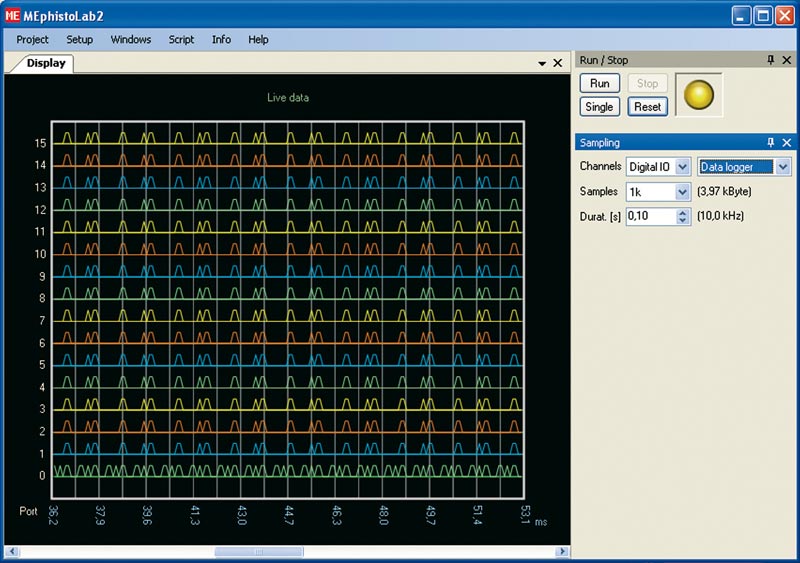Image resolution: width=800 pixels, height=563 pixels.
Task: Click the 44,7 time axis label
Action: [289, 515]
